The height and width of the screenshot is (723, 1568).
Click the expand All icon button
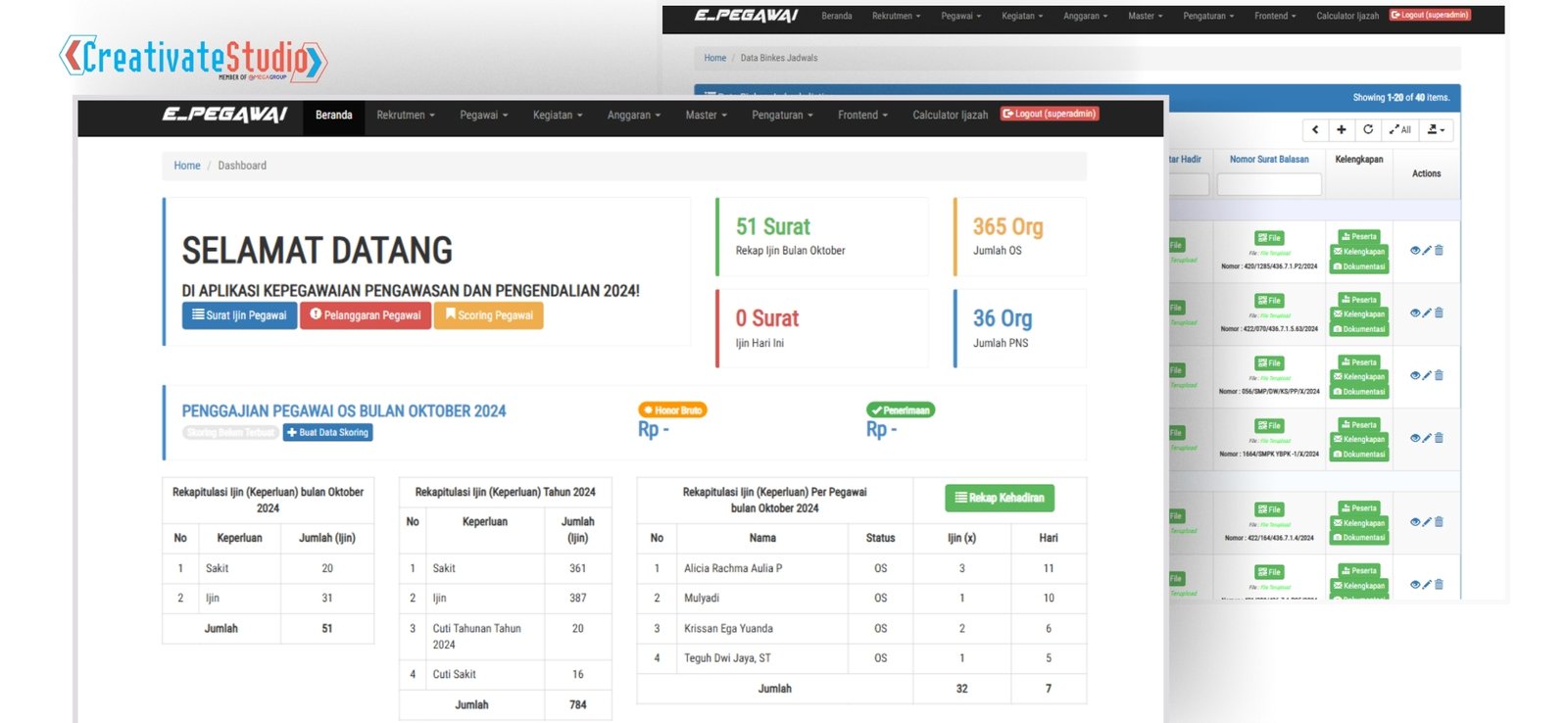[x=1399, y=129]
